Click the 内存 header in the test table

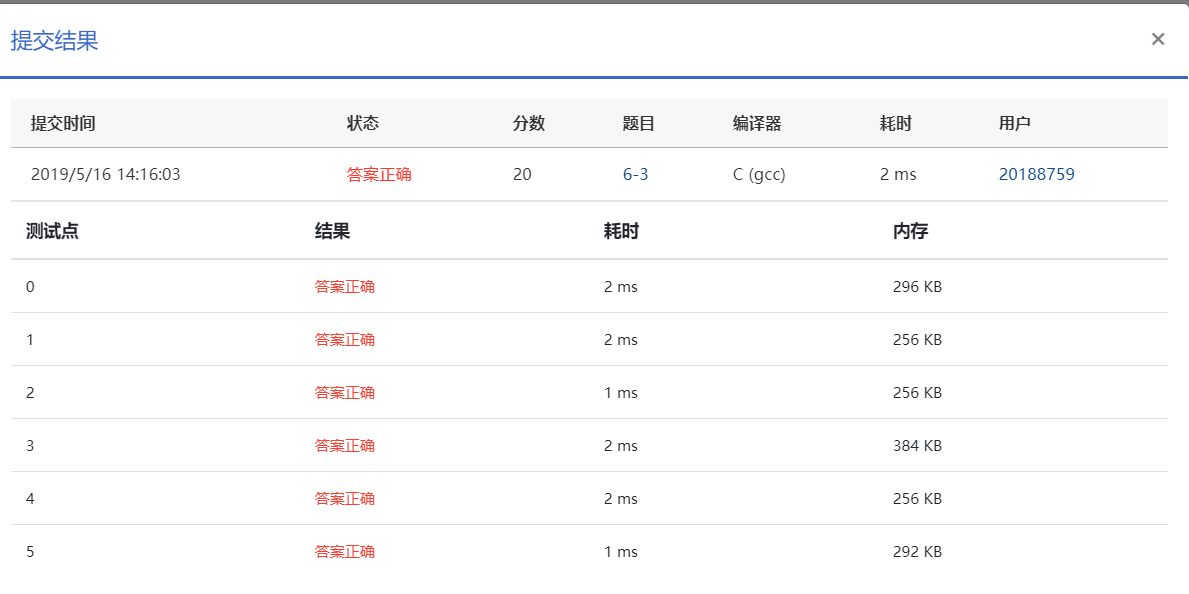[x=911, y=231]
